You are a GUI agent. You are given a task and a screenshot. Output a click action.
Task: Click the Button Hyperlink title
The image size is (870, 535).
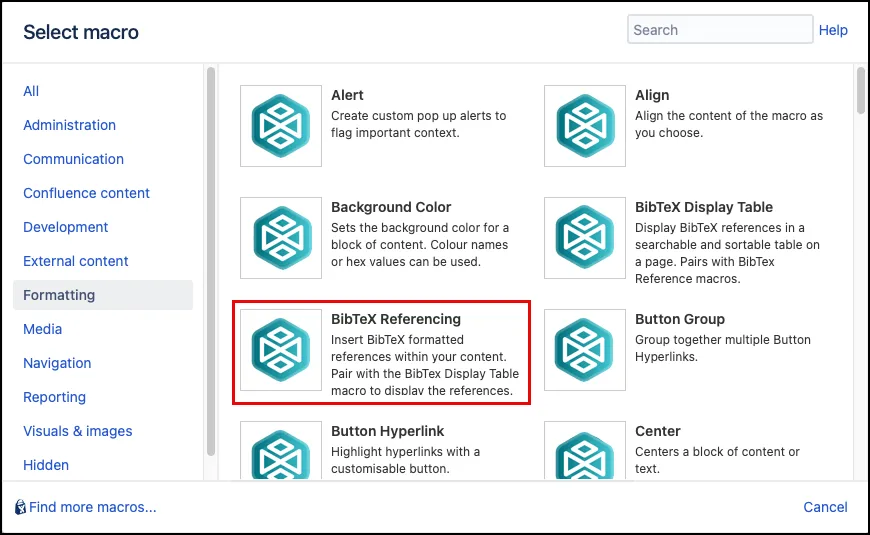[x=388, y=431]
